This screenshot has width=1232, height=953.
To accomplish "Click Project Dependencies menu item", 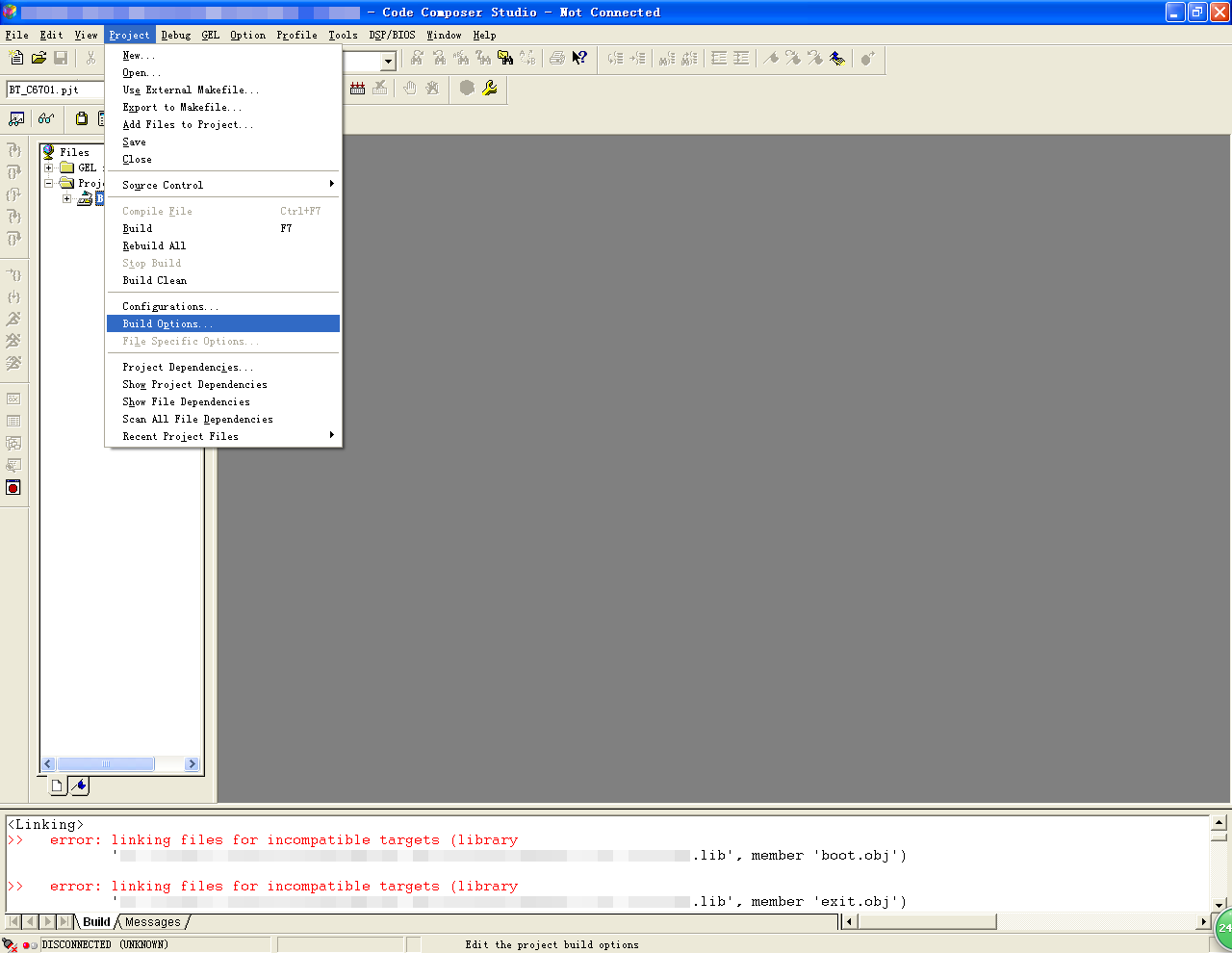I will click(x=223, y=367).
